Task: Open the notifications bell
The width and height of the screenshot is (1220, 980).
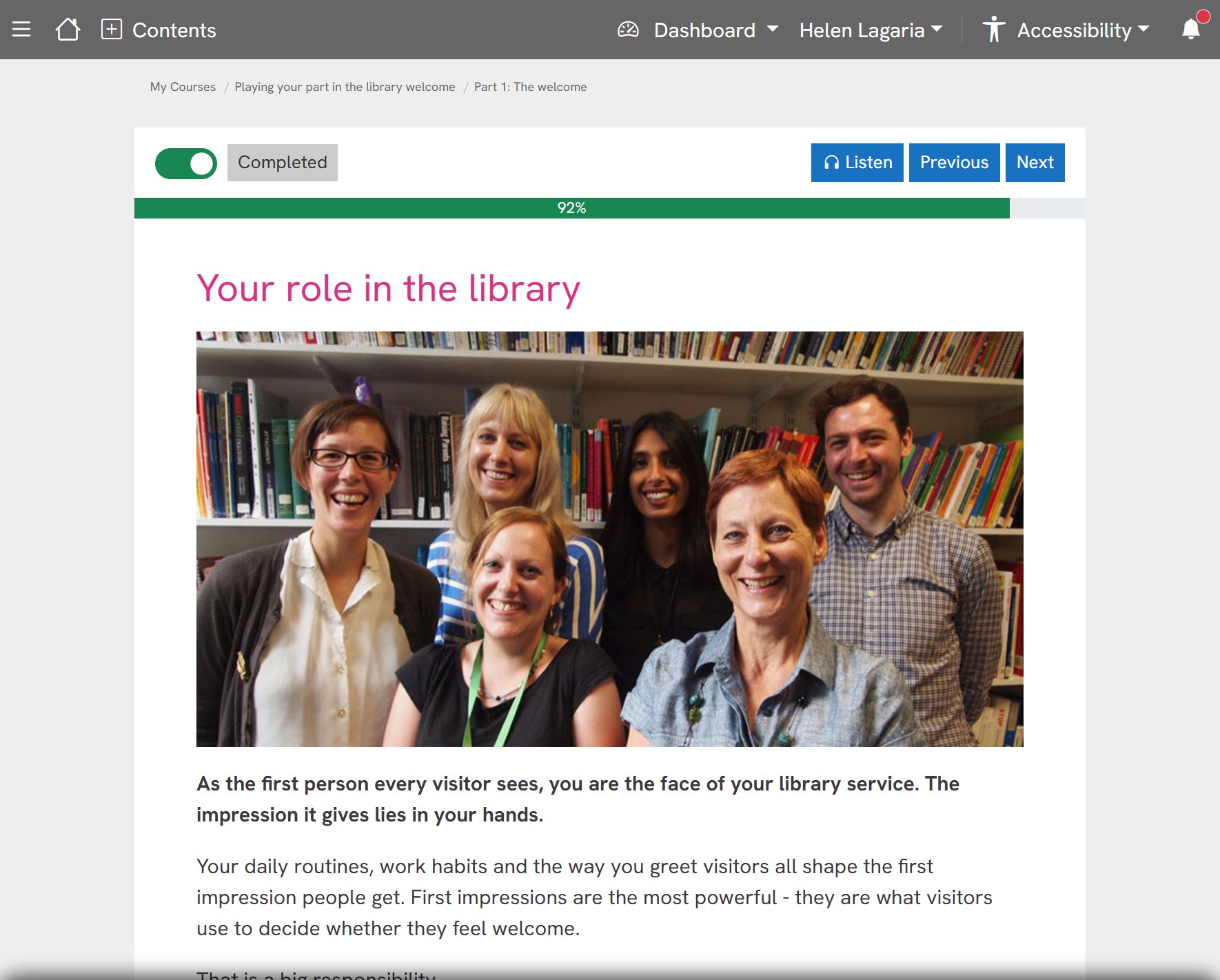Action: [1191, 30]
